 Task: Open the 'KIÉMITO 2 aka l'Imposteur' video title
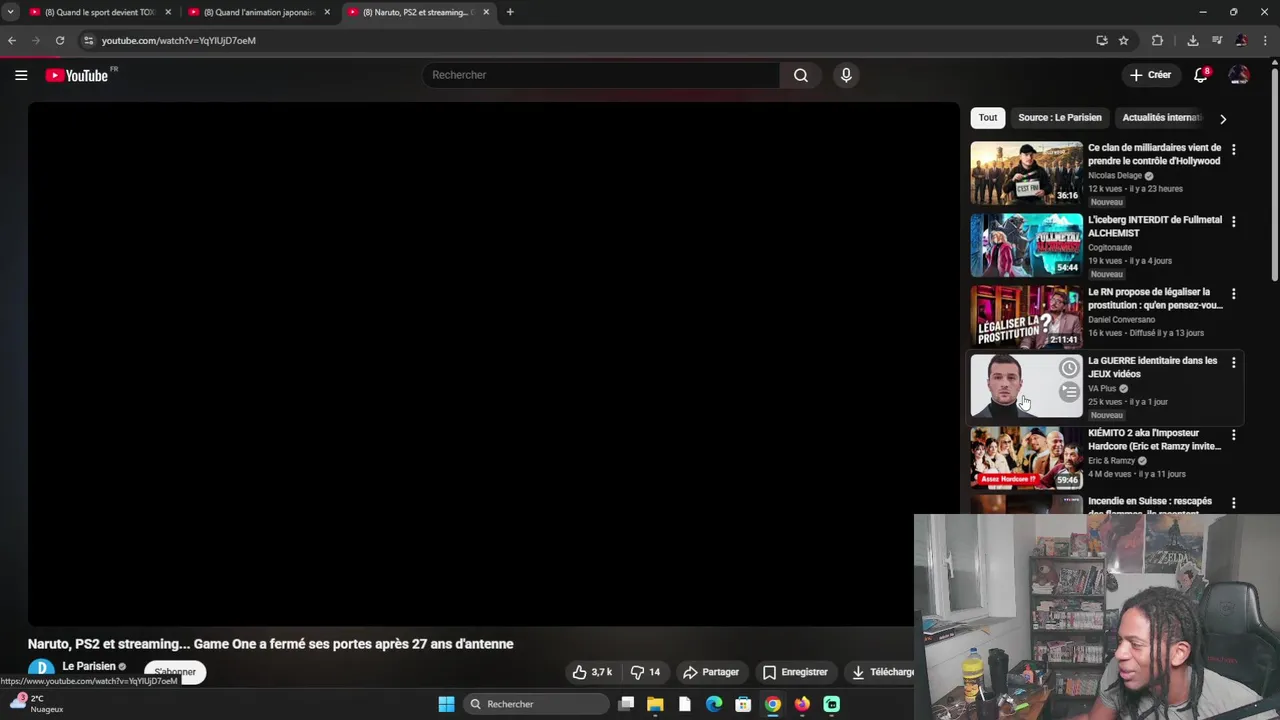(x=1155, y=440)
